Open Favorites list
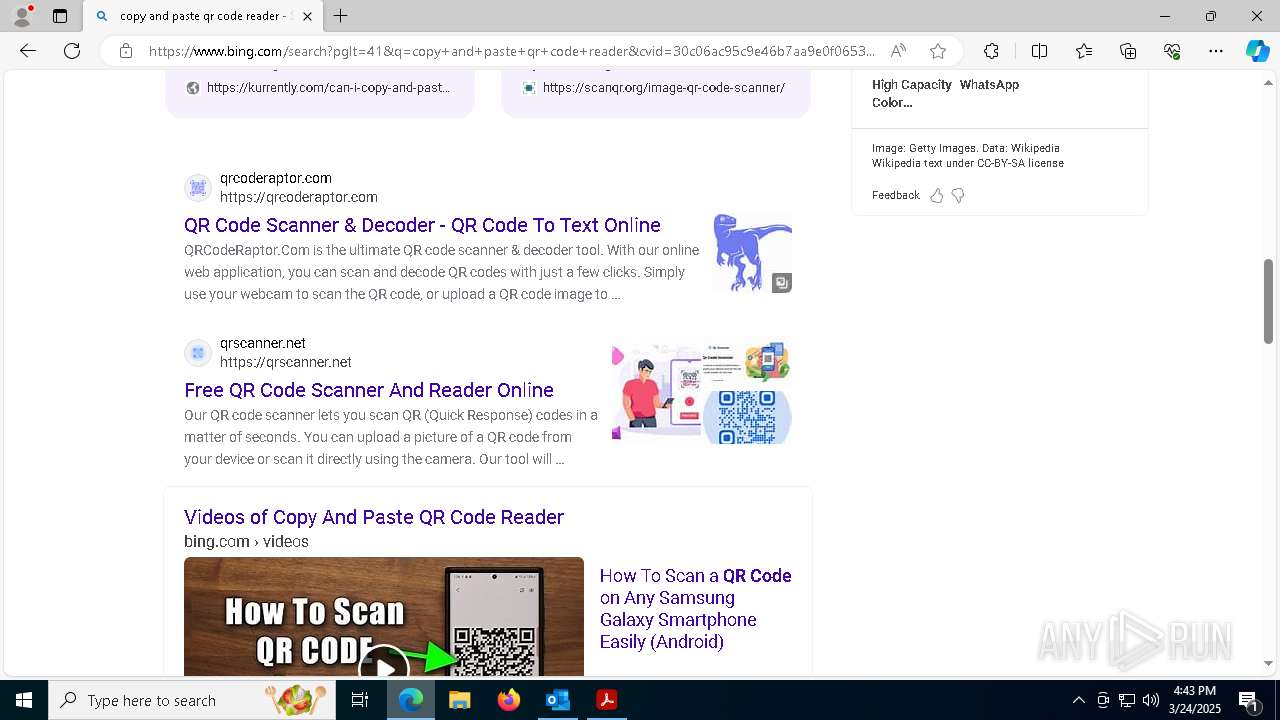Viewport: 1280px width, 720px height. [x=1084, y=51]
